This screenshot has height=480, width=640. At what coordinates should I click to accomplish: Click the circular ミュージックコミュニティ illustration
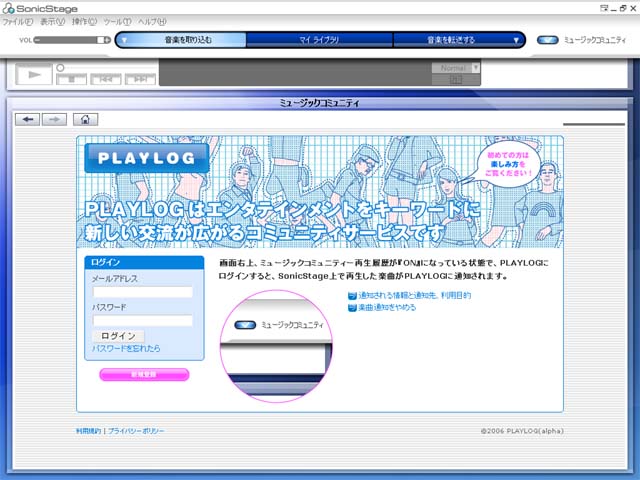[276, 346]
